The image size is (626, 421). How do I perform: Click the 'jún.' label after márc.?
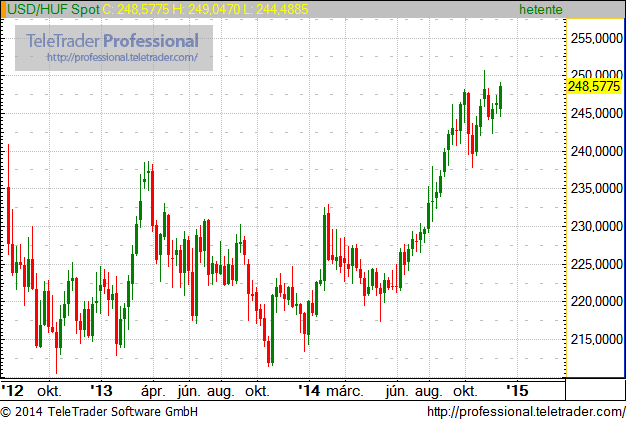click(397, 391)
